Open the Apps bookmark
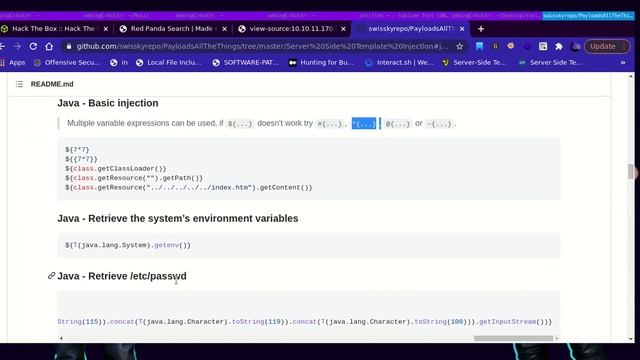Image resolution: width=640 pixels, height=360 pixels. 13,62
